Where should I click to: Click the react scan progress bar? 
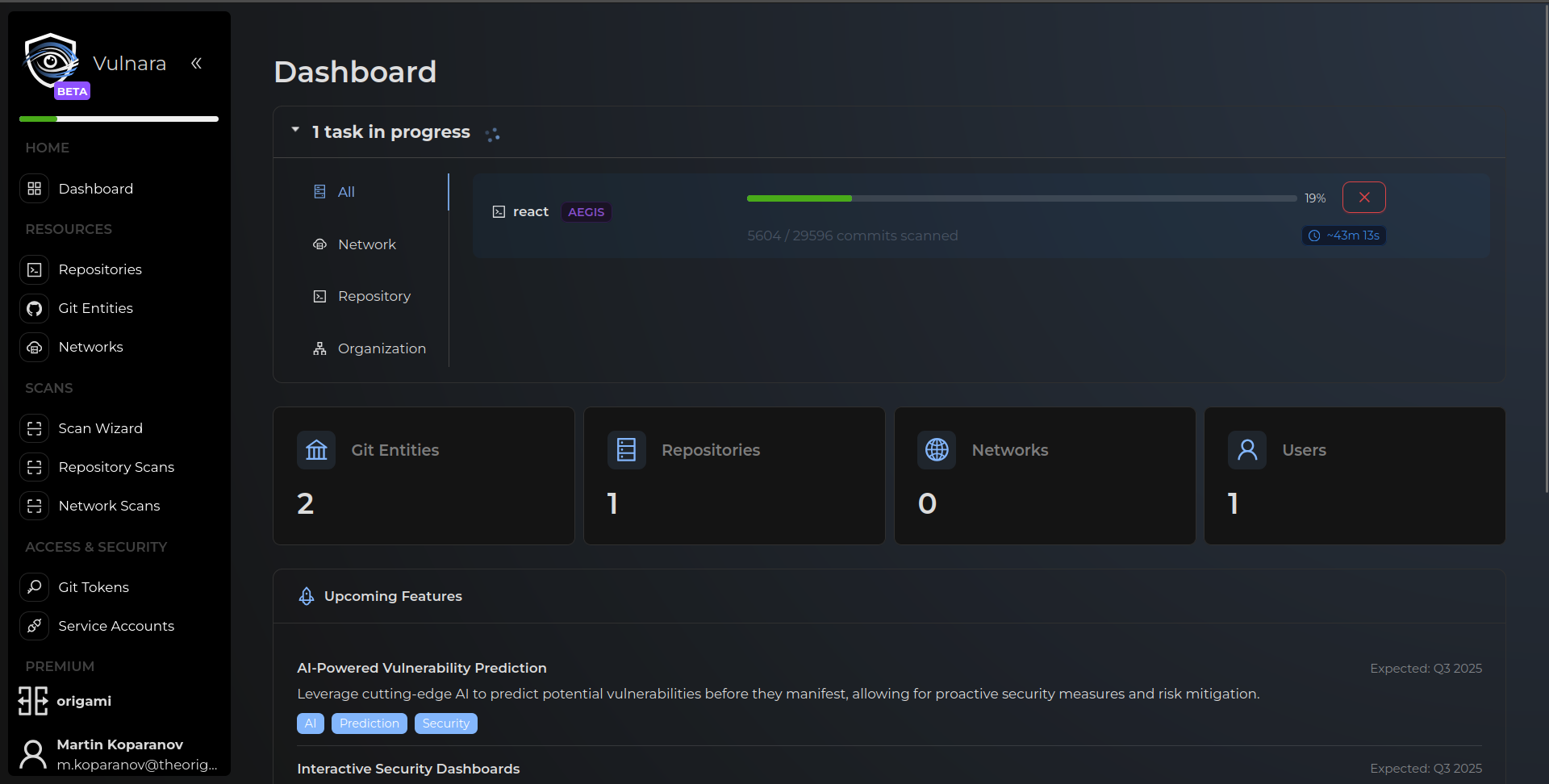tap(1019, 198)
